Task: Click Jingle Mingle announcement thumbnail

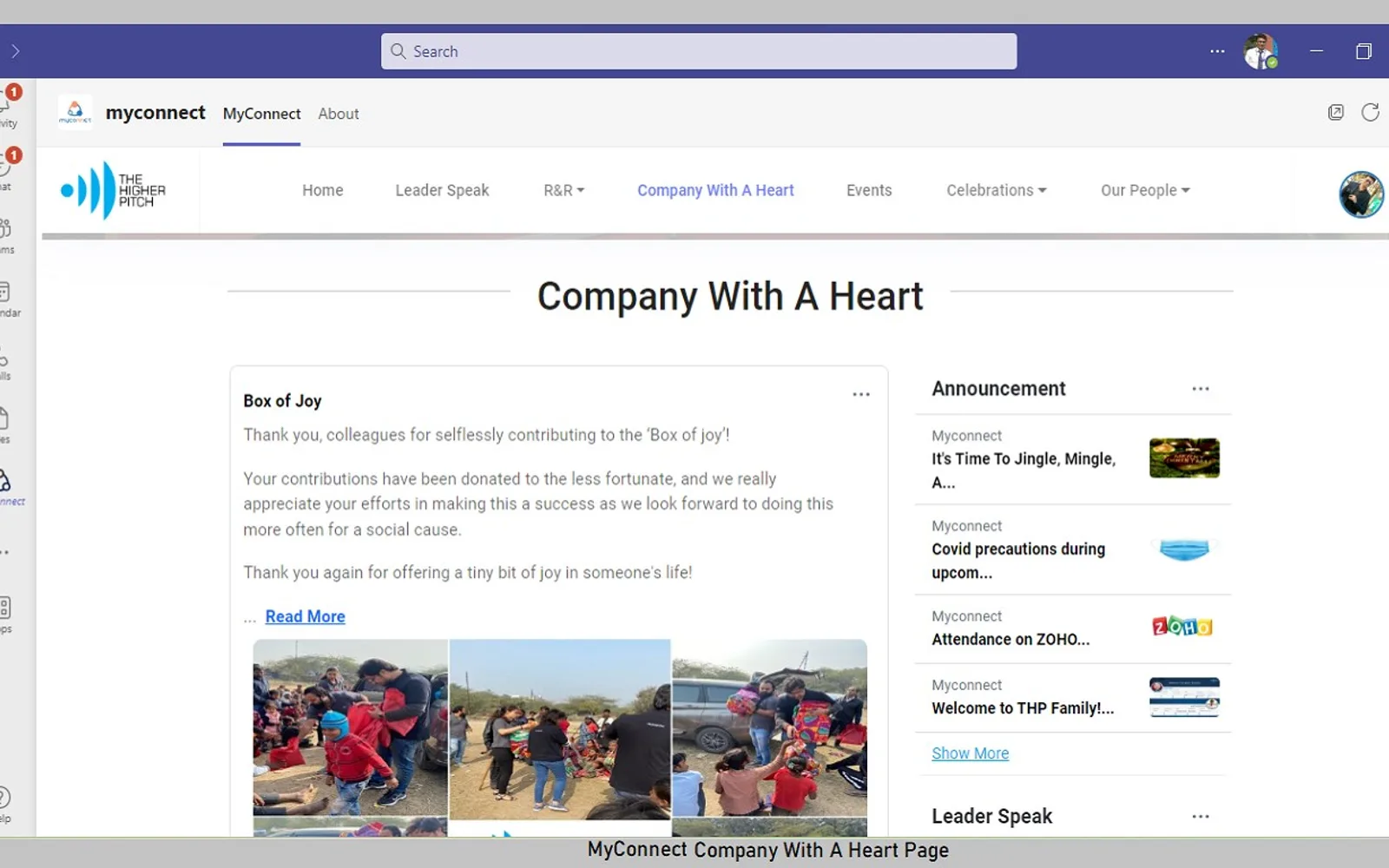Action: click(x=1184, y=458)
